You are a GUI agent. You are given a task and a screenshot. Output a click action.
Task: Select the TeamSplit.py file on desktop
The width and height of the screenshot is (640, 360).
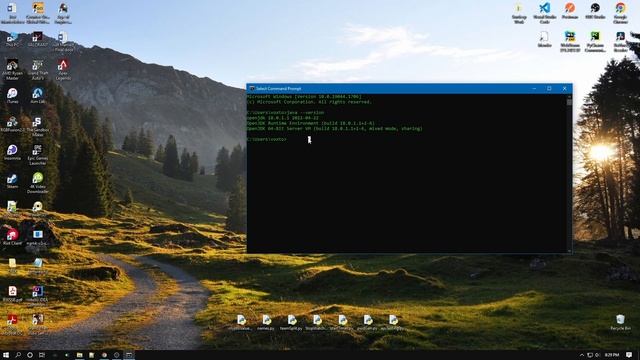291,322
